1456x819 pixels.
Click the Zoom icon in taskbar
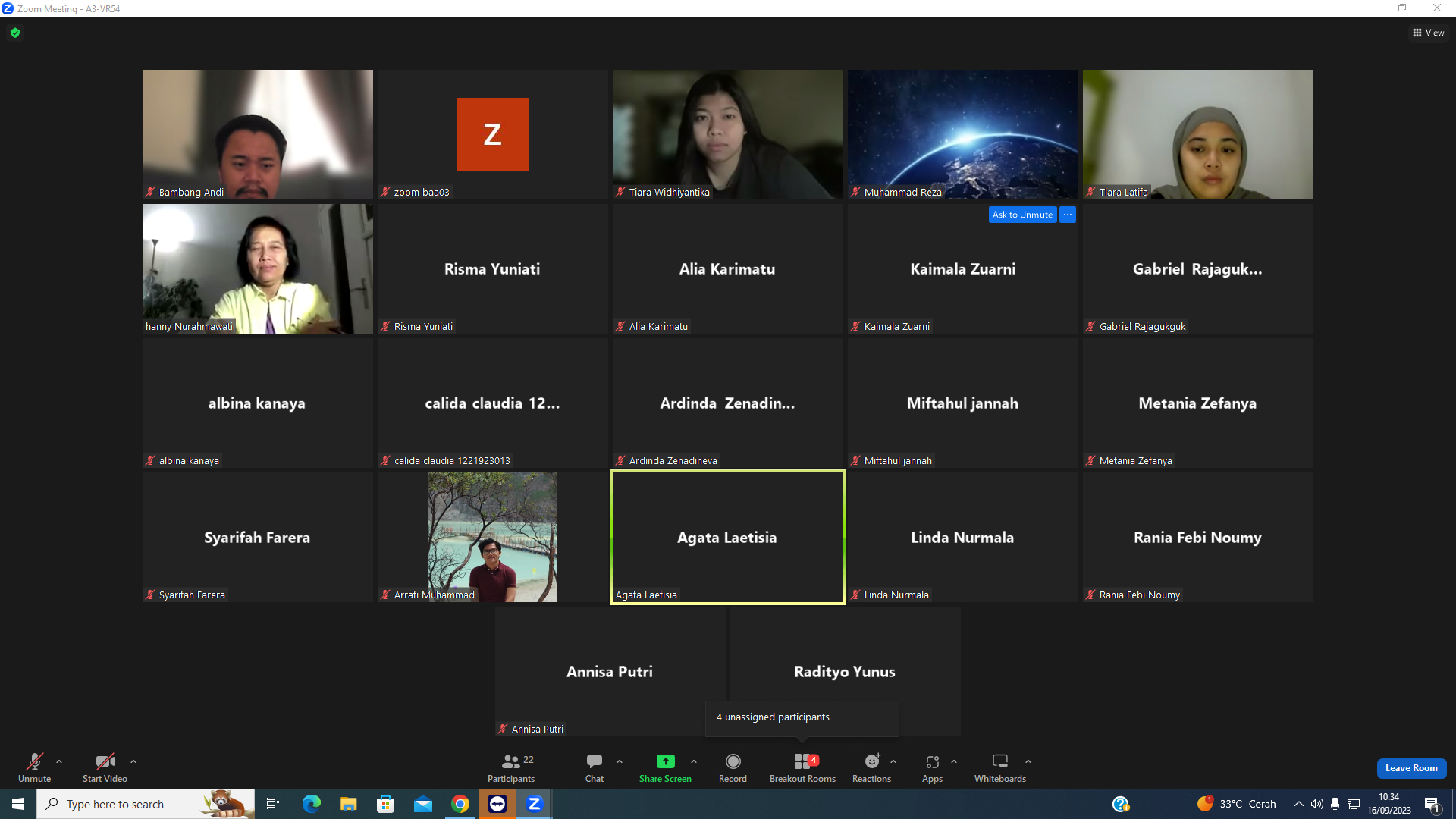pos(535,804)
